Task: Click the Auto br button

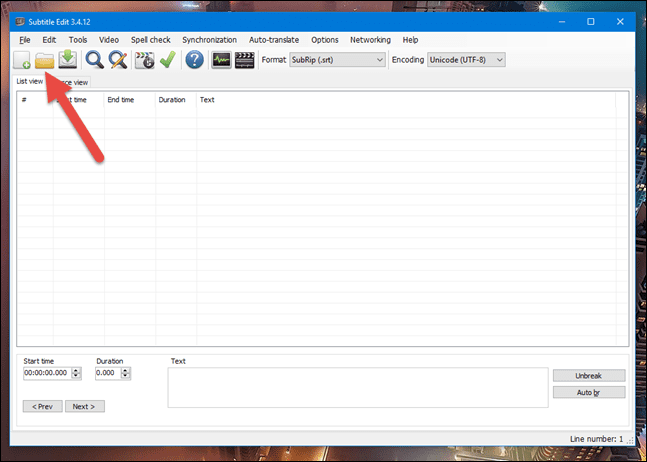Action: [x=589, y=392]
